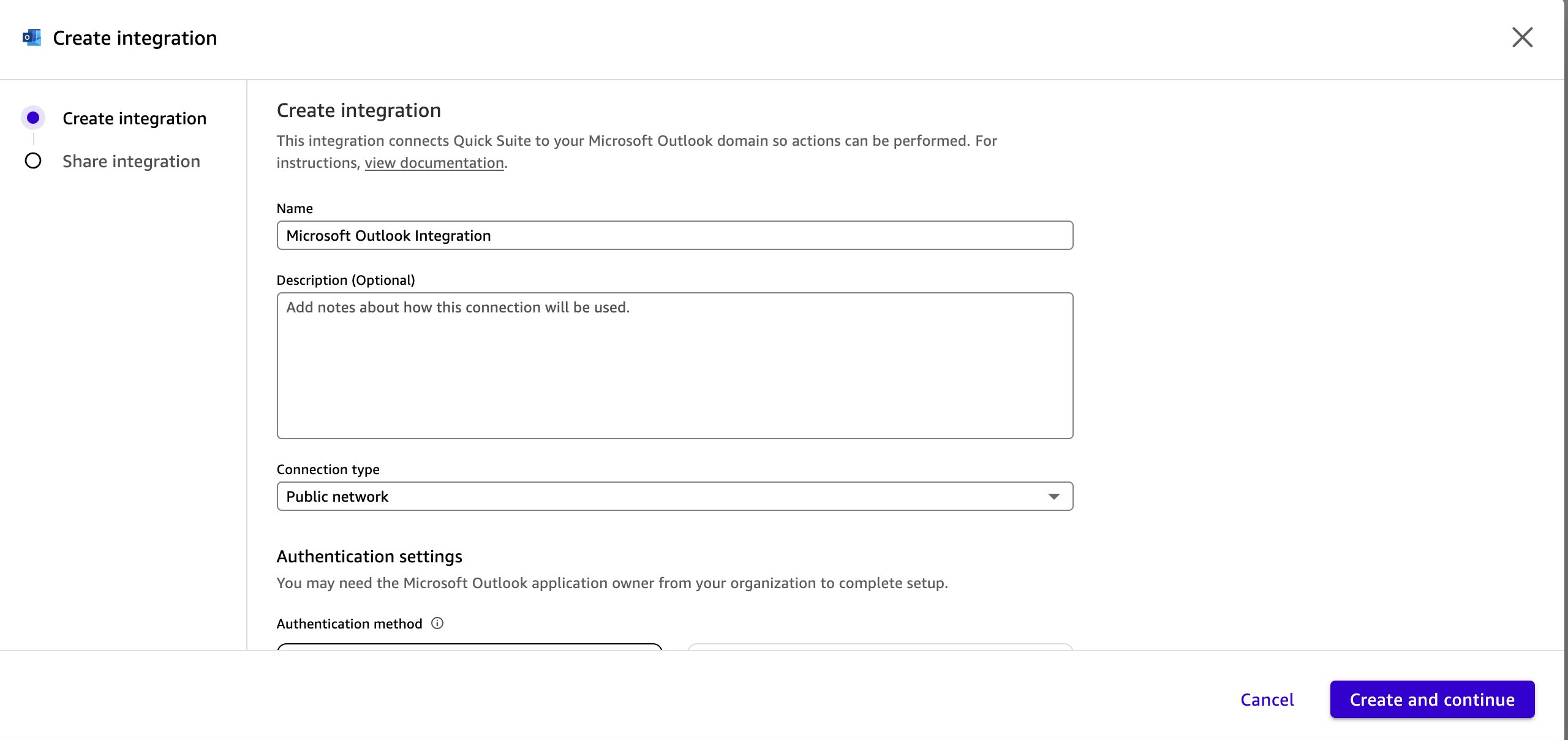Viewport: 1568px width, 740px height.
Task: Choose the second Authentication method card
Action: [880, 655]
